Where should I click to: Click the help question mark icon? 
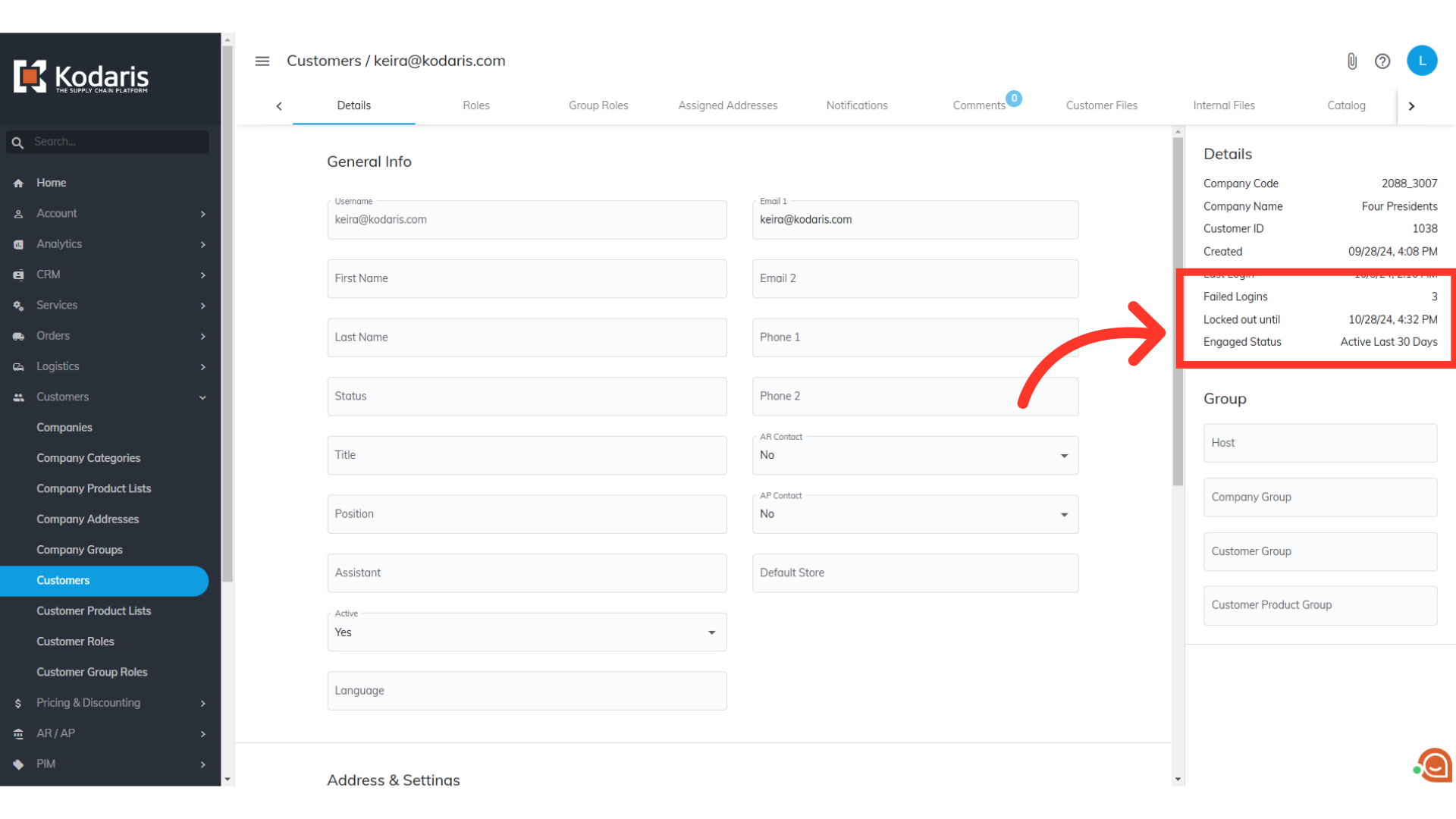click(1382, 61)
